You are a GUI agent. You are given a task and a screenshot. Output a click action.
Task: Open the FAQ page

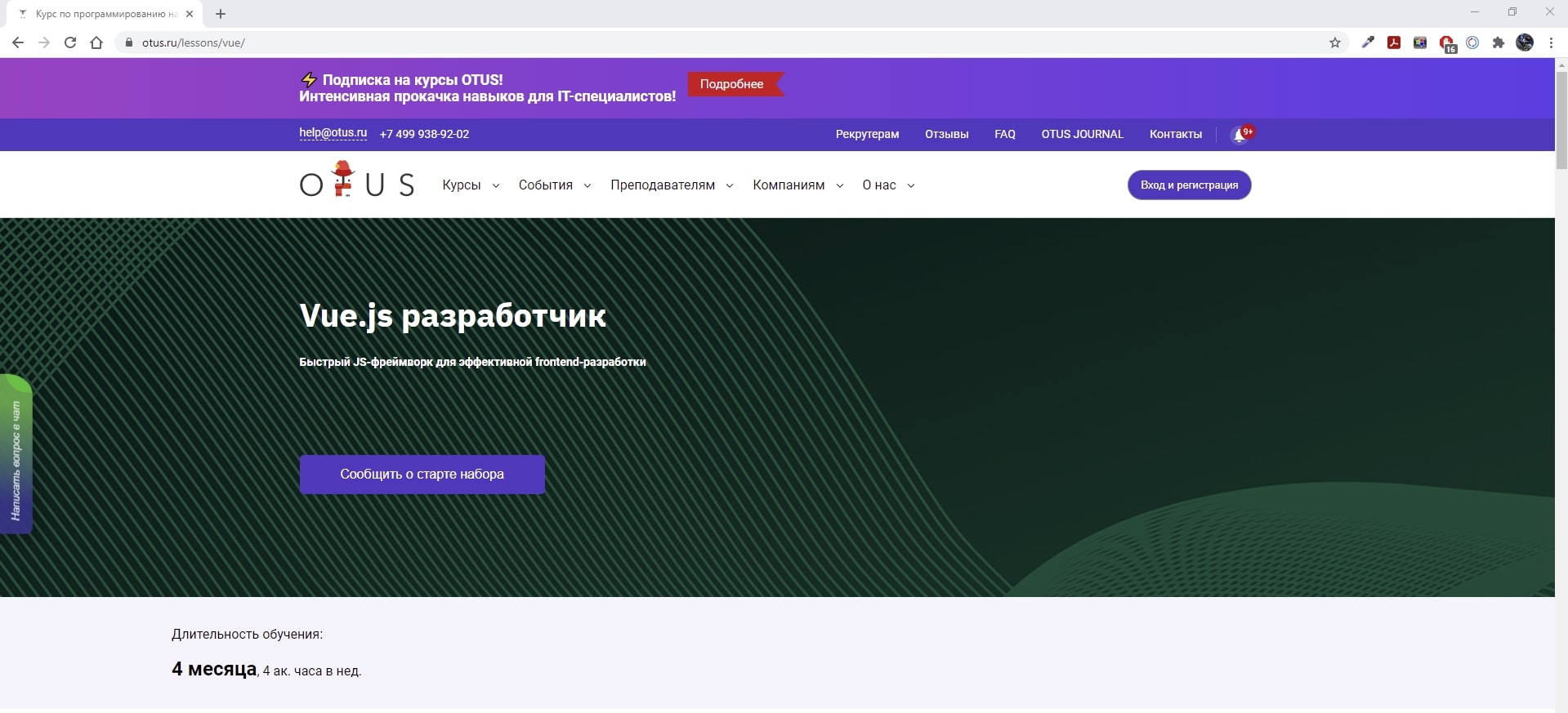(x=1005, y=134)
